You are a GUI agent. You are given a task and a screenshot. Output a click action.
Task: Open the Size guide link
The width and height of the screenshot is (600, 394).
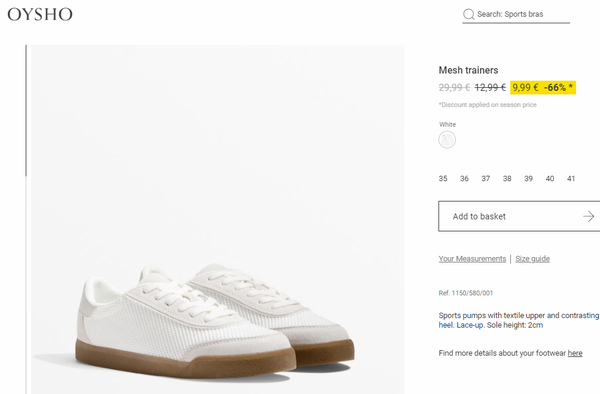532,259
